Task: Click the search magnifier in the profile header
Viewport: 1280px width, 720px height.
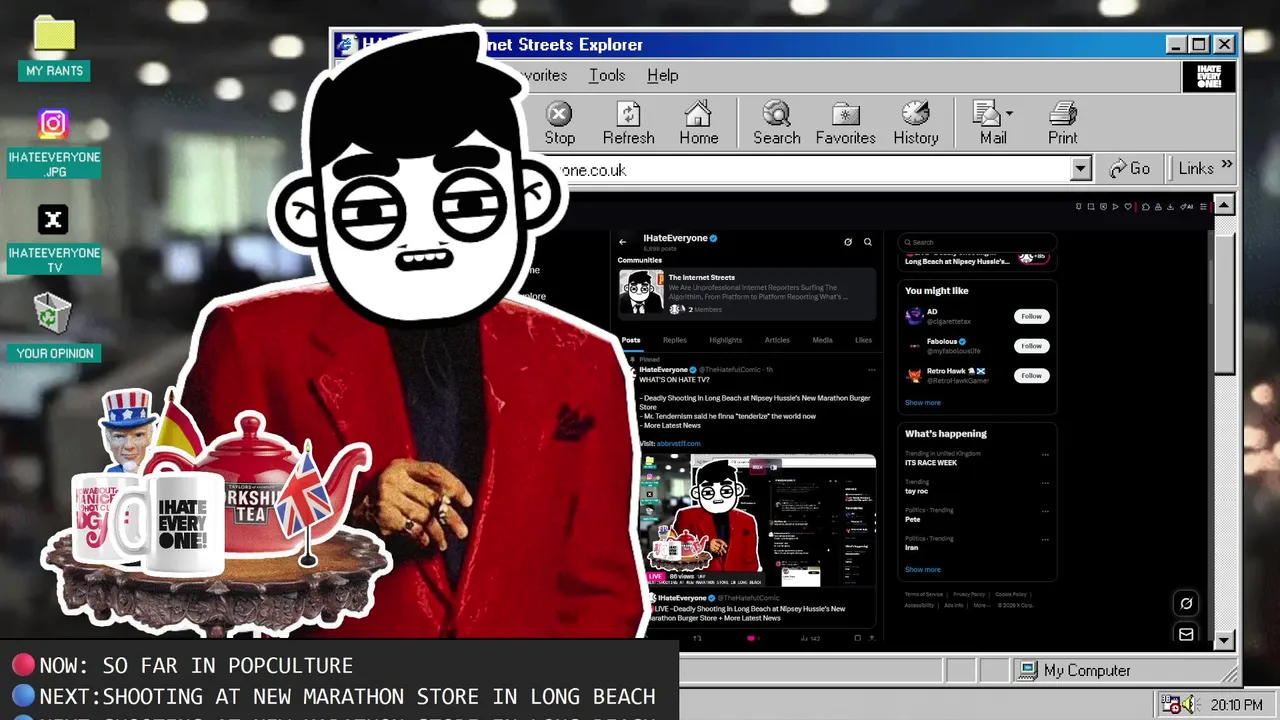Action: point(868,241)
